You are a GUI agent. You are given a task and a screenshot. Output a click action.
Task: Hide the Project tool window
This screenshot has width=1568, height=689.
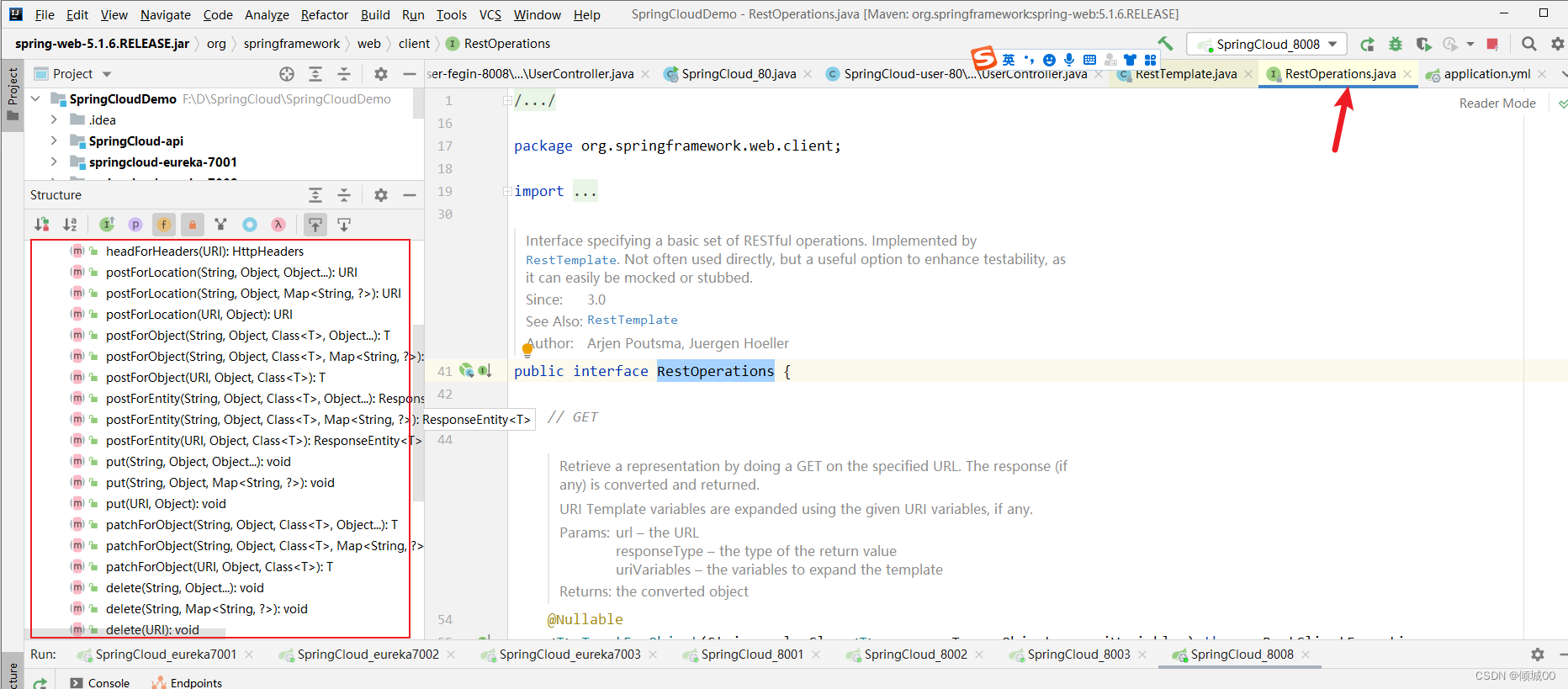(x=410, y=74)
